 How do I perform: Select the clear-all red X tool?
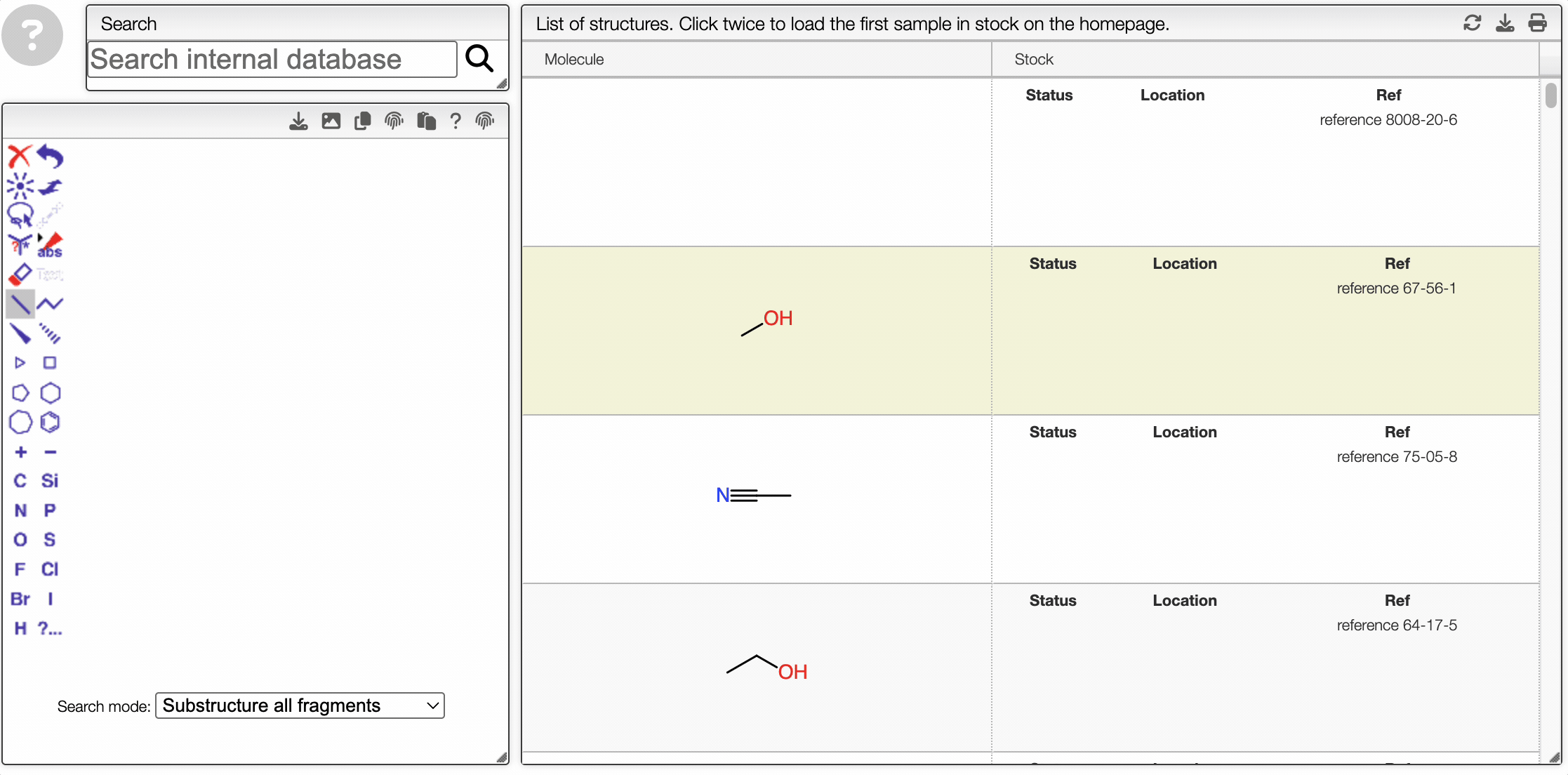point(20,156)
